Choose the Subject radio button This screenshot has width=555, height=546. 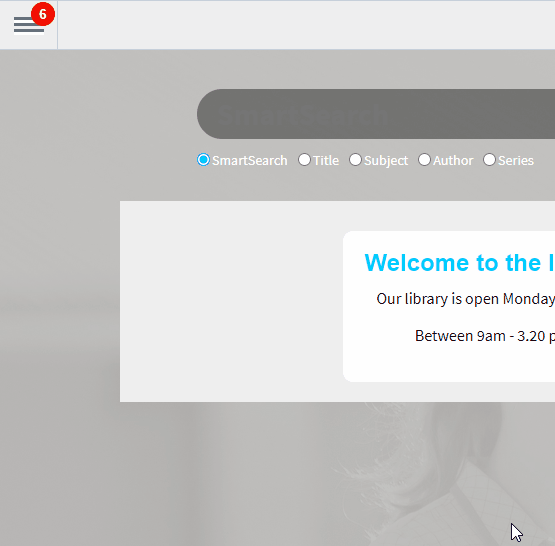pyautogui.click(x=355, y=160)
